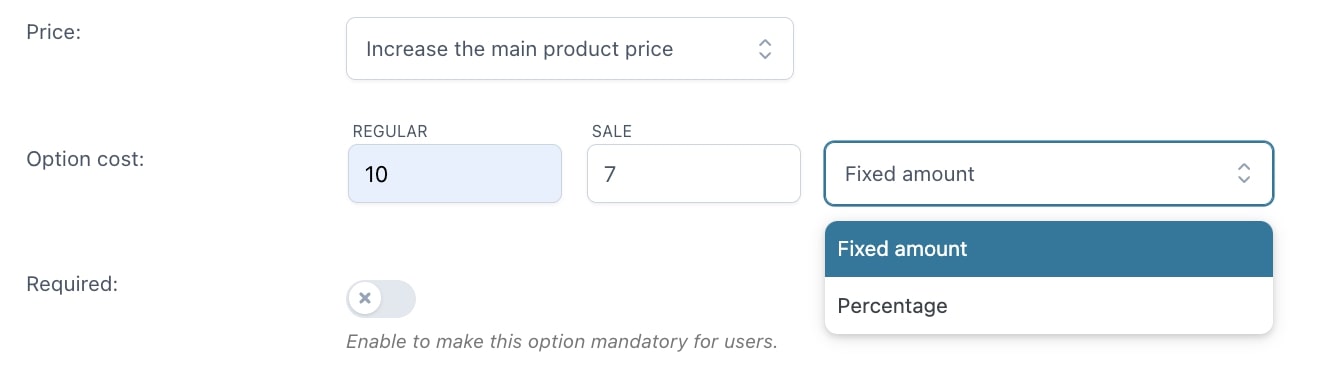The width and height of the screenshot is (1326, 366).
Task: Focus the Sale cost field showing 7
Action: (693, 174)
